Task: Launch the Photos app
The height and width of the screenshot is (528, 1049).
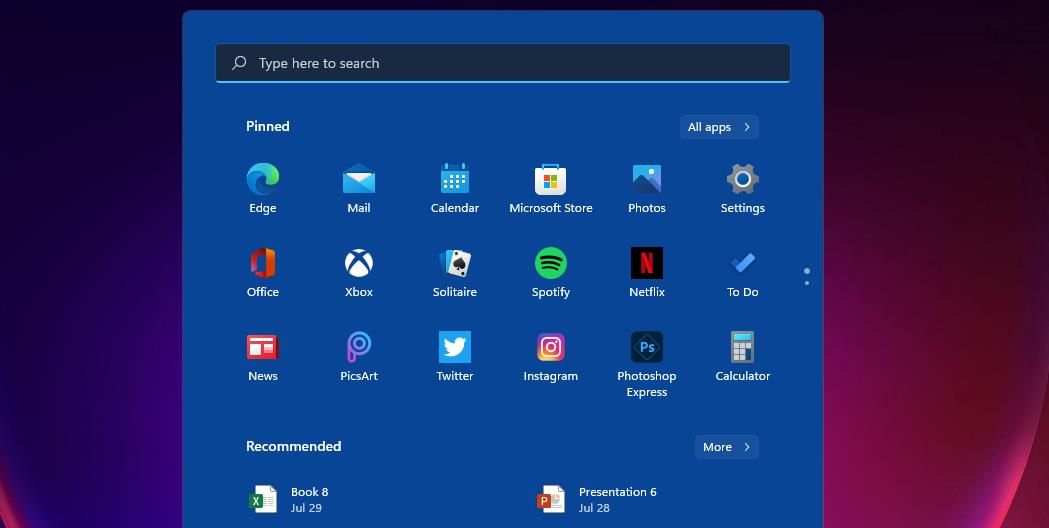Action: point(647,189)
